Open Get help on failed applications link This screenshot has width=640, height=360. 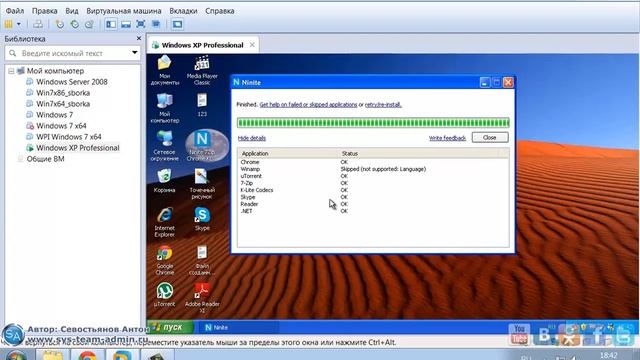308,104
